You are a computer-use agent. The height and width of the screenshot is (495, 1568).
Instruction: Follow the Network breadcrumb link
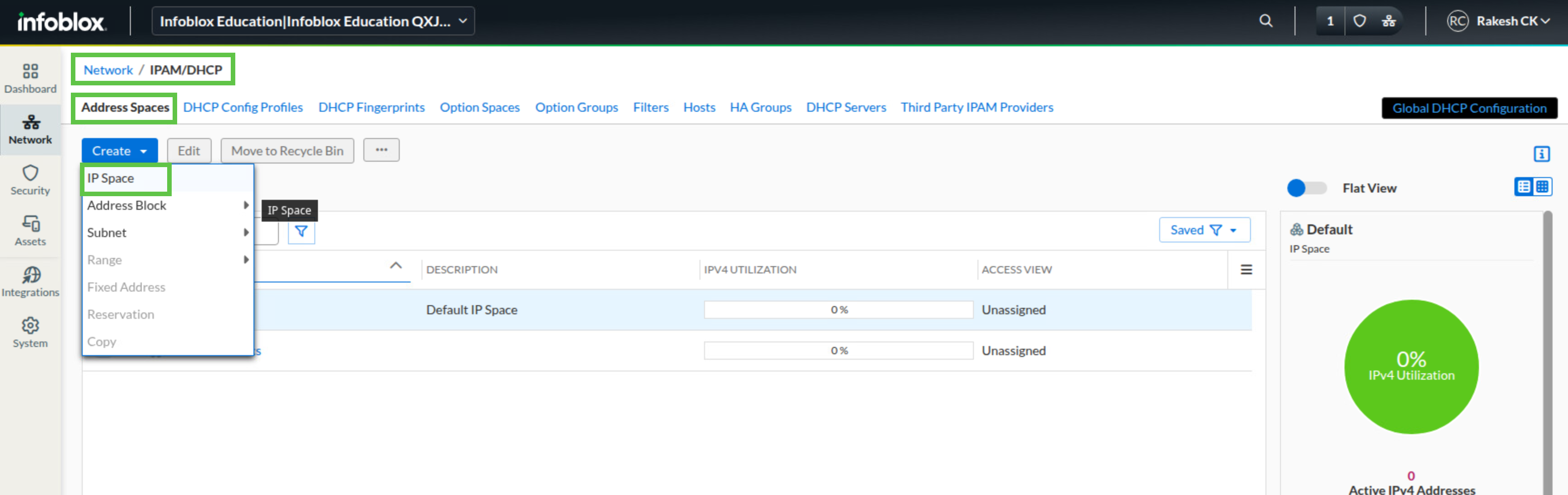pos(108,70)
